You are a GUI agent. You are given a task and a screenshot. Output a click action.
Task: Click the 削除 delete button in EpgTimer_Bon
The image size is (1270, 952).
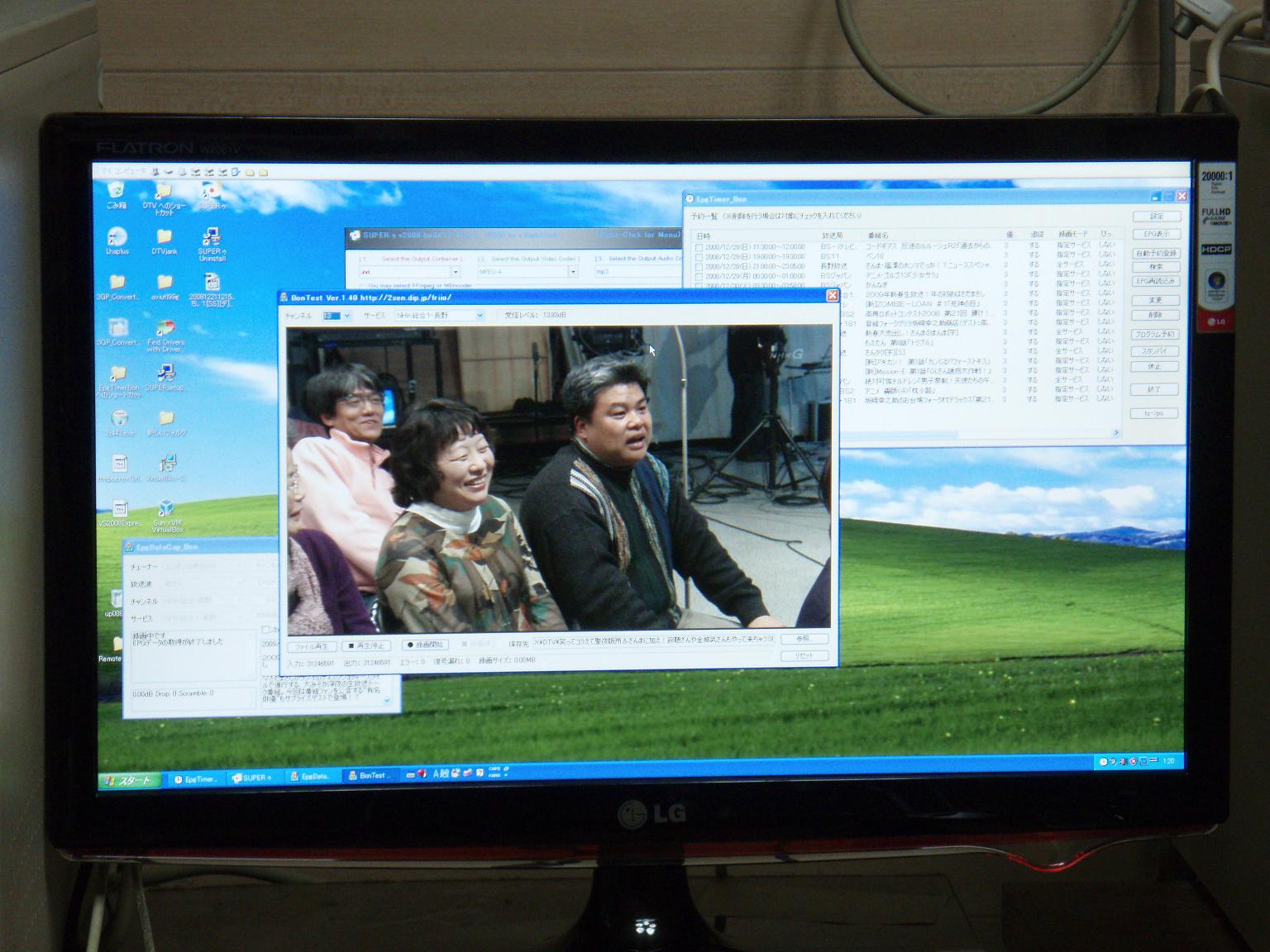(1156, 315)
